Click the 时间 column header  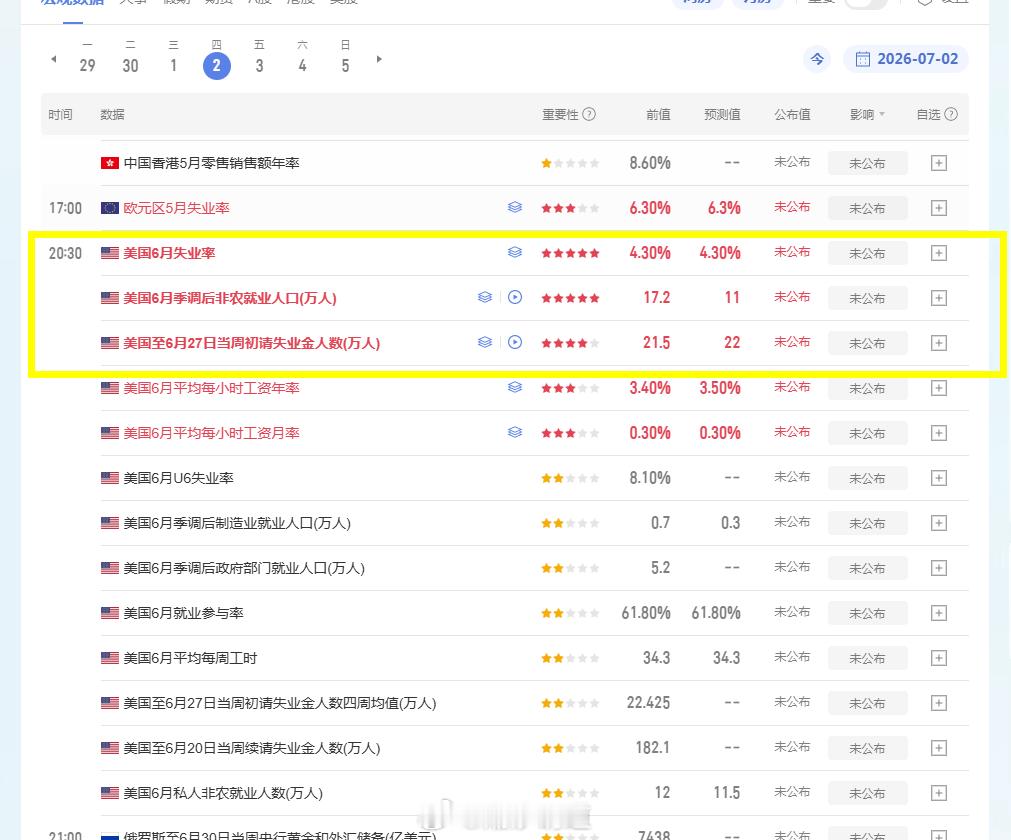pyautogui.click(x=61, y=115)
